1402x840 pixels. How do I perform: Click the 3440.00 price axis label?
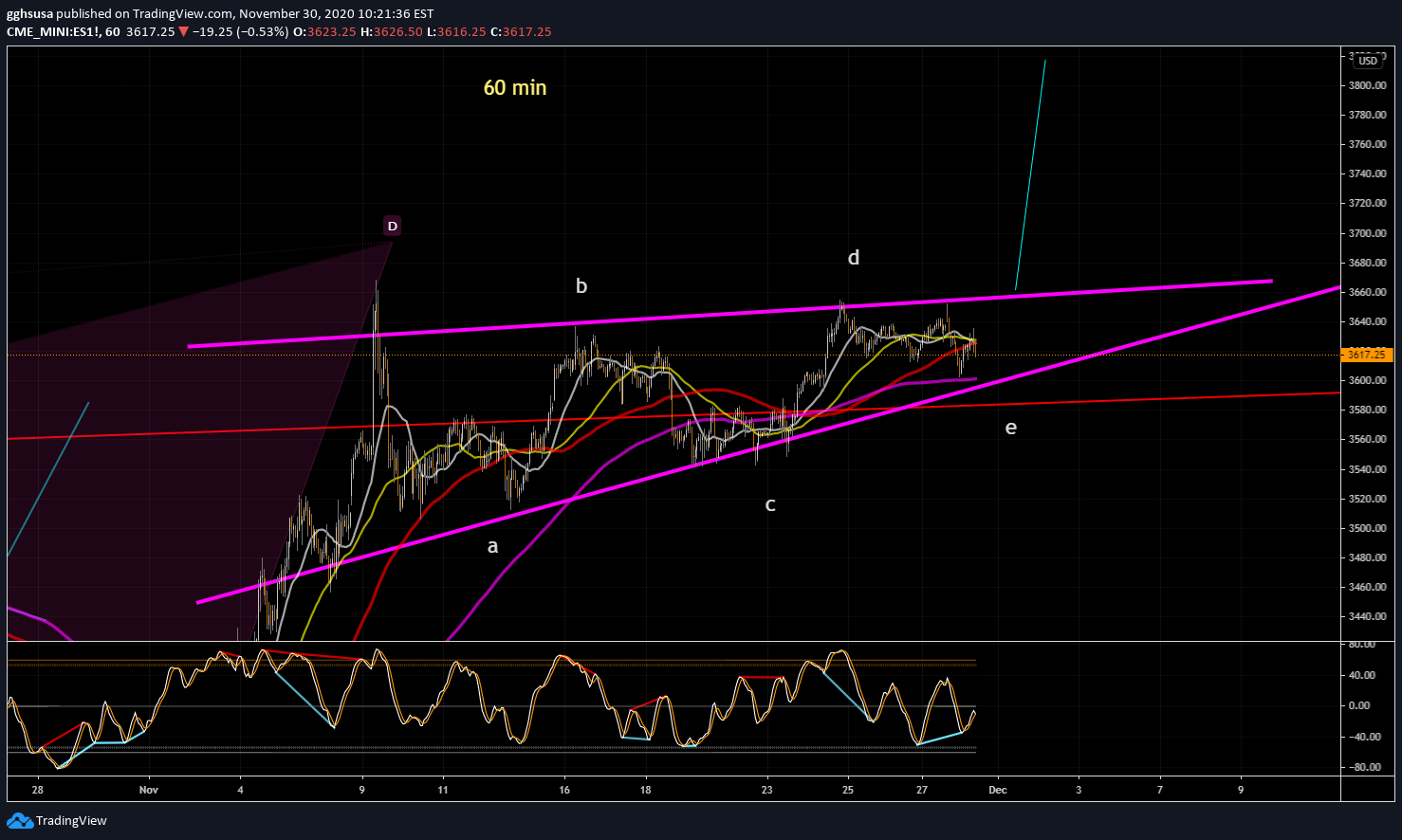(1367, 616)
